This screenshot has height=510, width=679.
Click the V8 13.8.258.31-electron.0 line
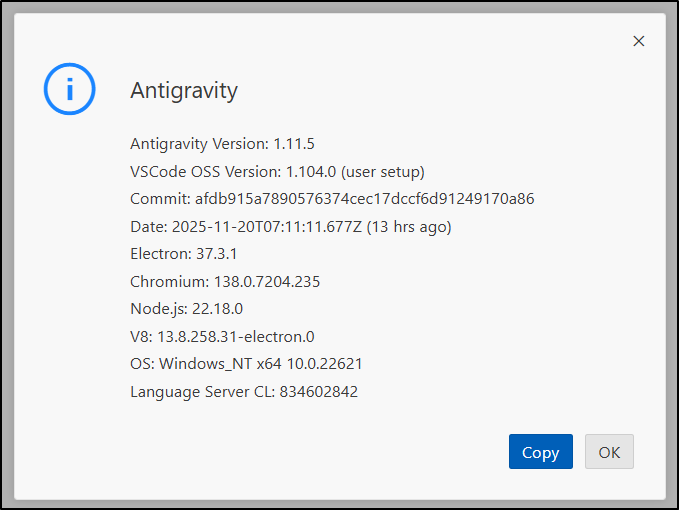point(222,337)
